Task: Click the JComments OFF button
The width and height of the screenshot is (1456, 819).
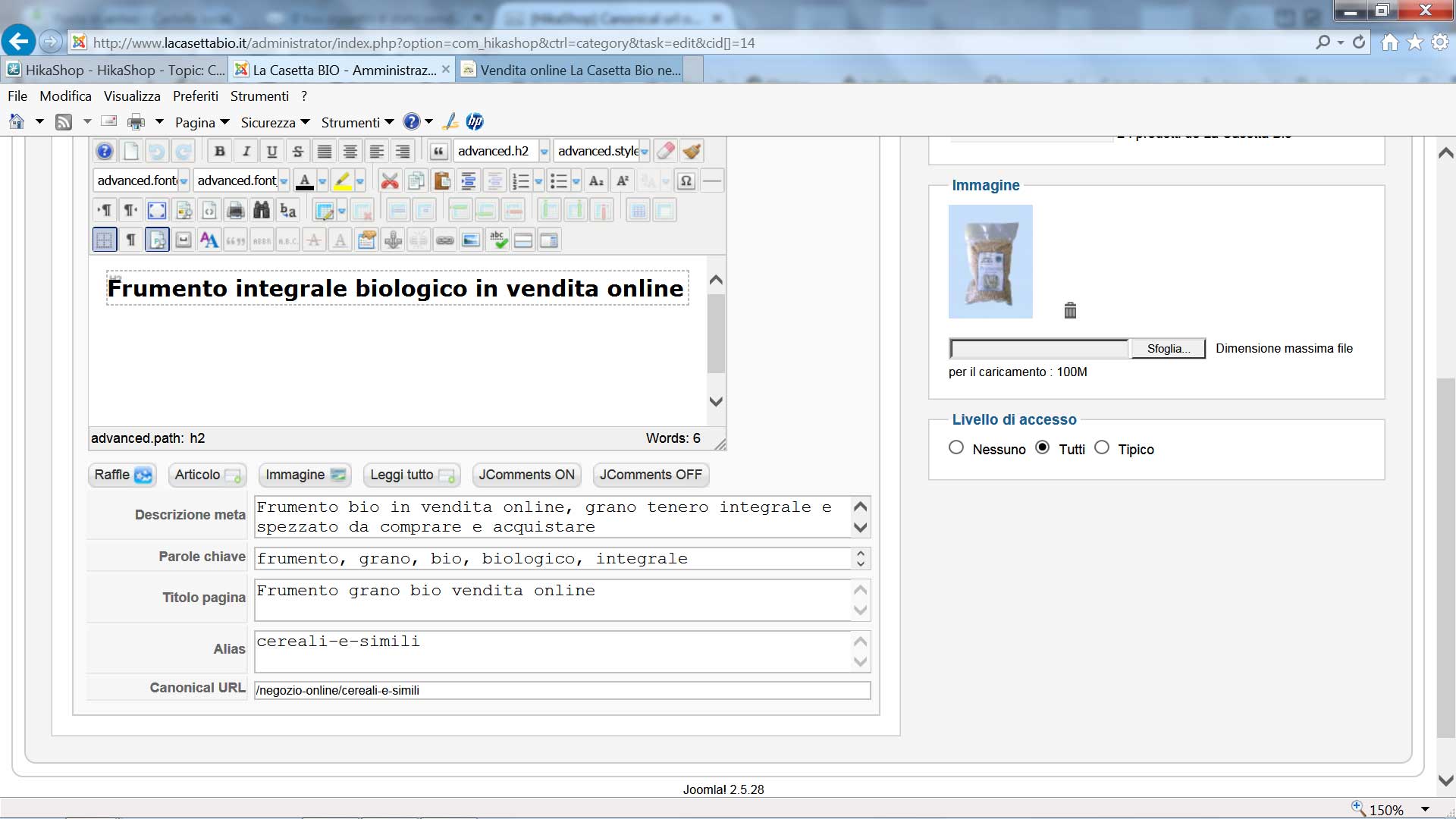Action: [x=651, y=475]
